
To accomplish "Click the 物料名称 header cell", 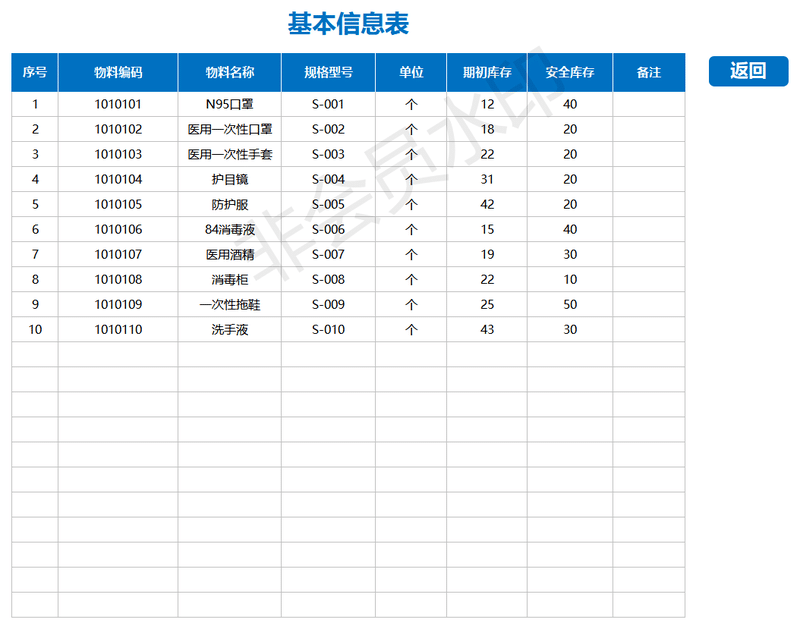I will coord(229,73).
